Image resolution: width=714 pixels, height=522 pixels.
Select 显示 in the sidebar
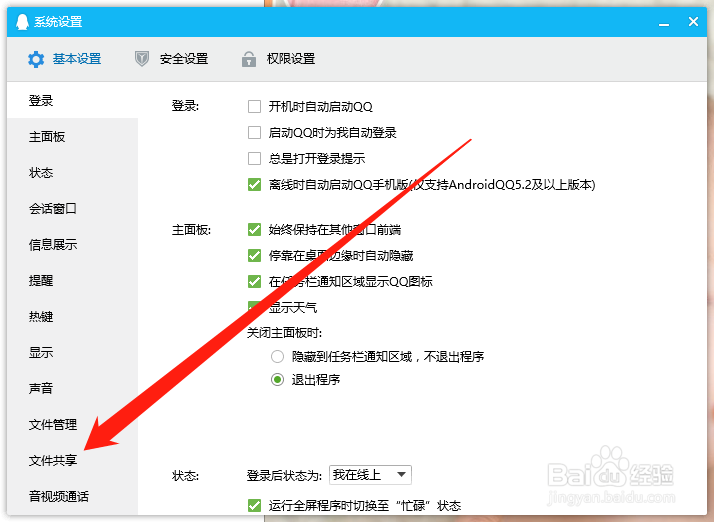(72, 353)
